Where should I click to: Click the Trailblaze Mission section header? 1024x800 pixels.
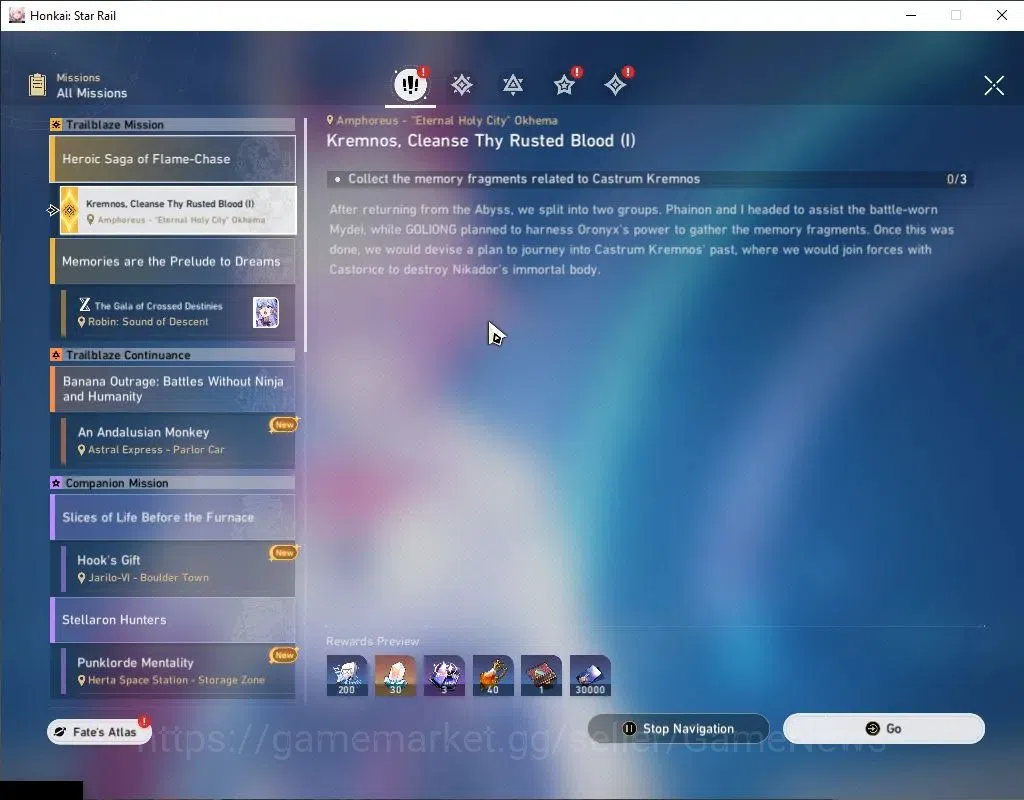pyautogui.click(x=172, y=125)
